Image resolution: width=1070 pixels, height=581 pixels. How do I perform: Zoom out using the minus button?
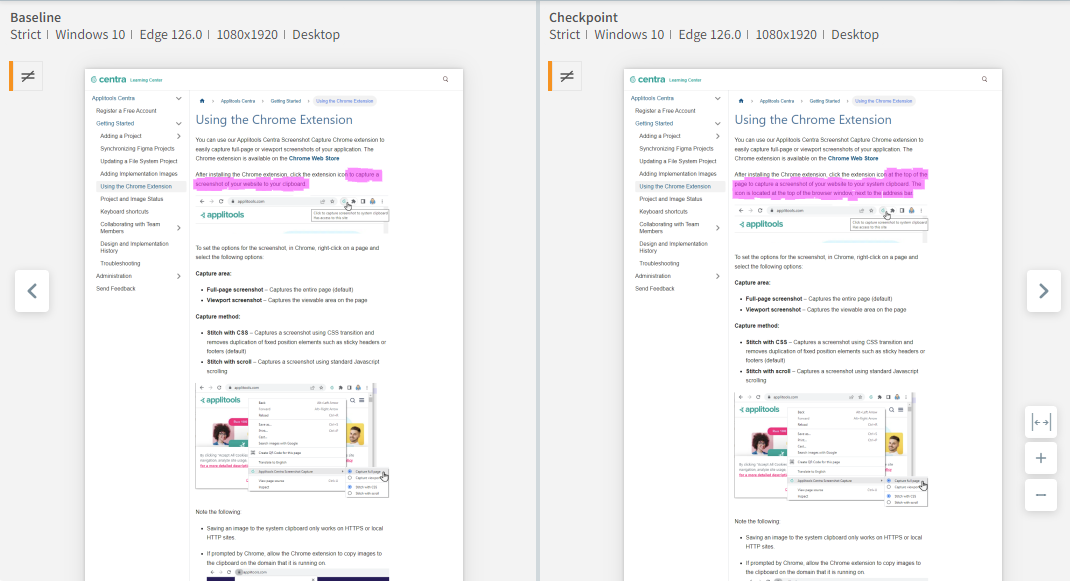[1040, 494]
